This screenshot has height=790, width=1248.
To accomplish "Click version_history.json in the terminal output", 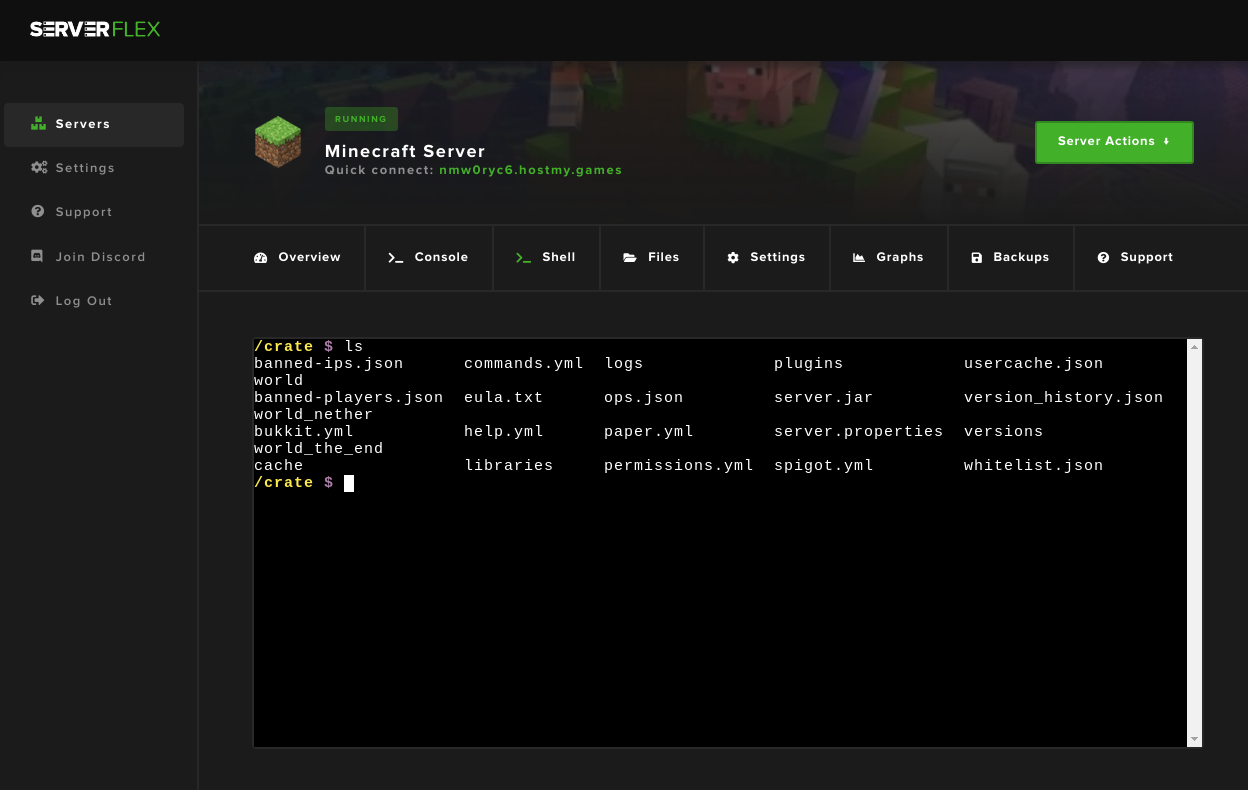I will pos(1064,398).
